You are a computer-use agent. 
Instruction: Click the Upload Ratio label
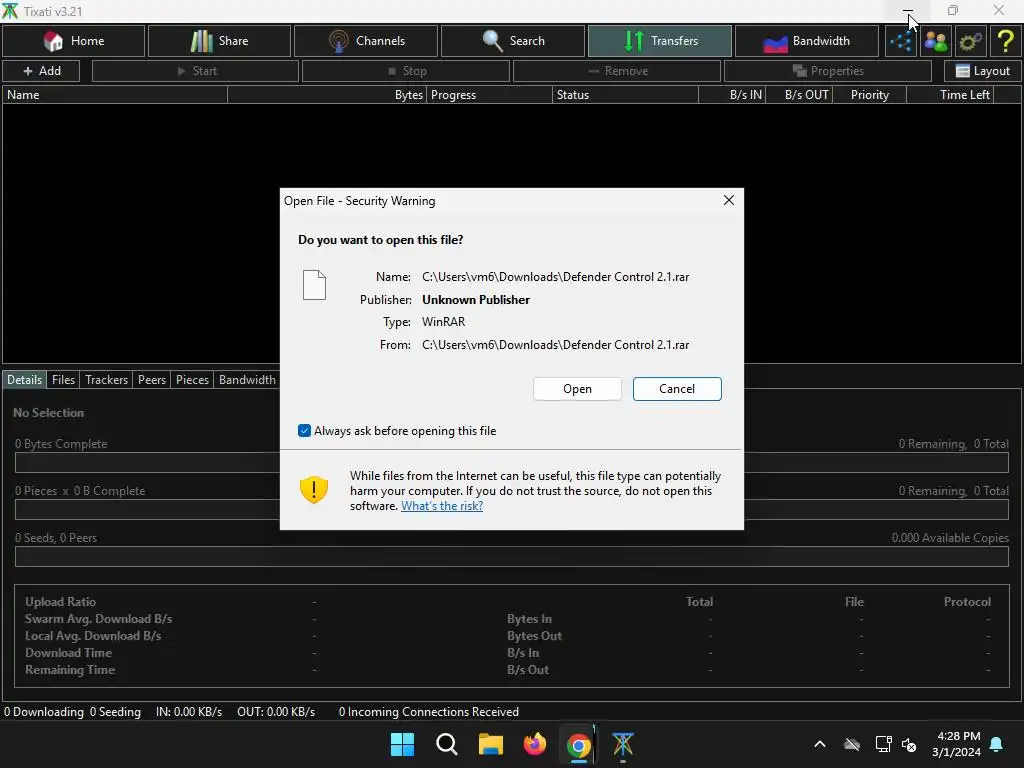click(x=60, y=601)
